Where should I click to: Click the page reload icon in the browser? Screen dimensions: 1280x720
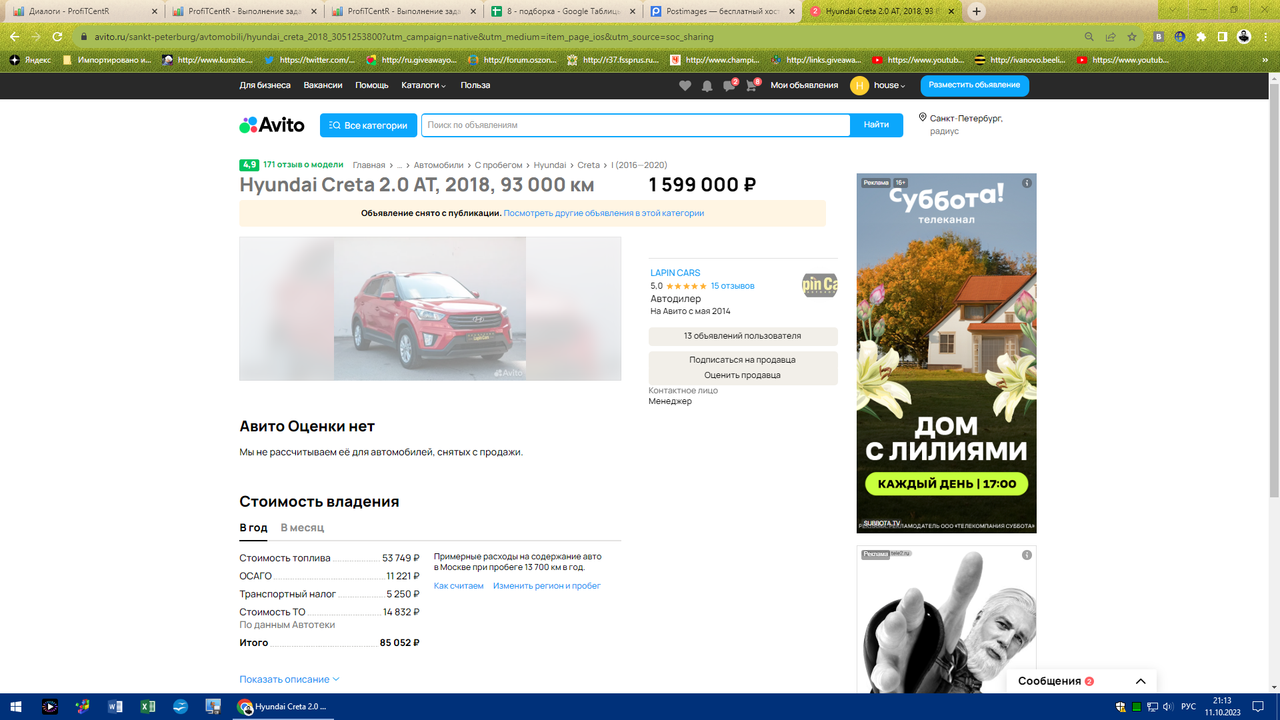pyautogui.click(x=59, y=34)
